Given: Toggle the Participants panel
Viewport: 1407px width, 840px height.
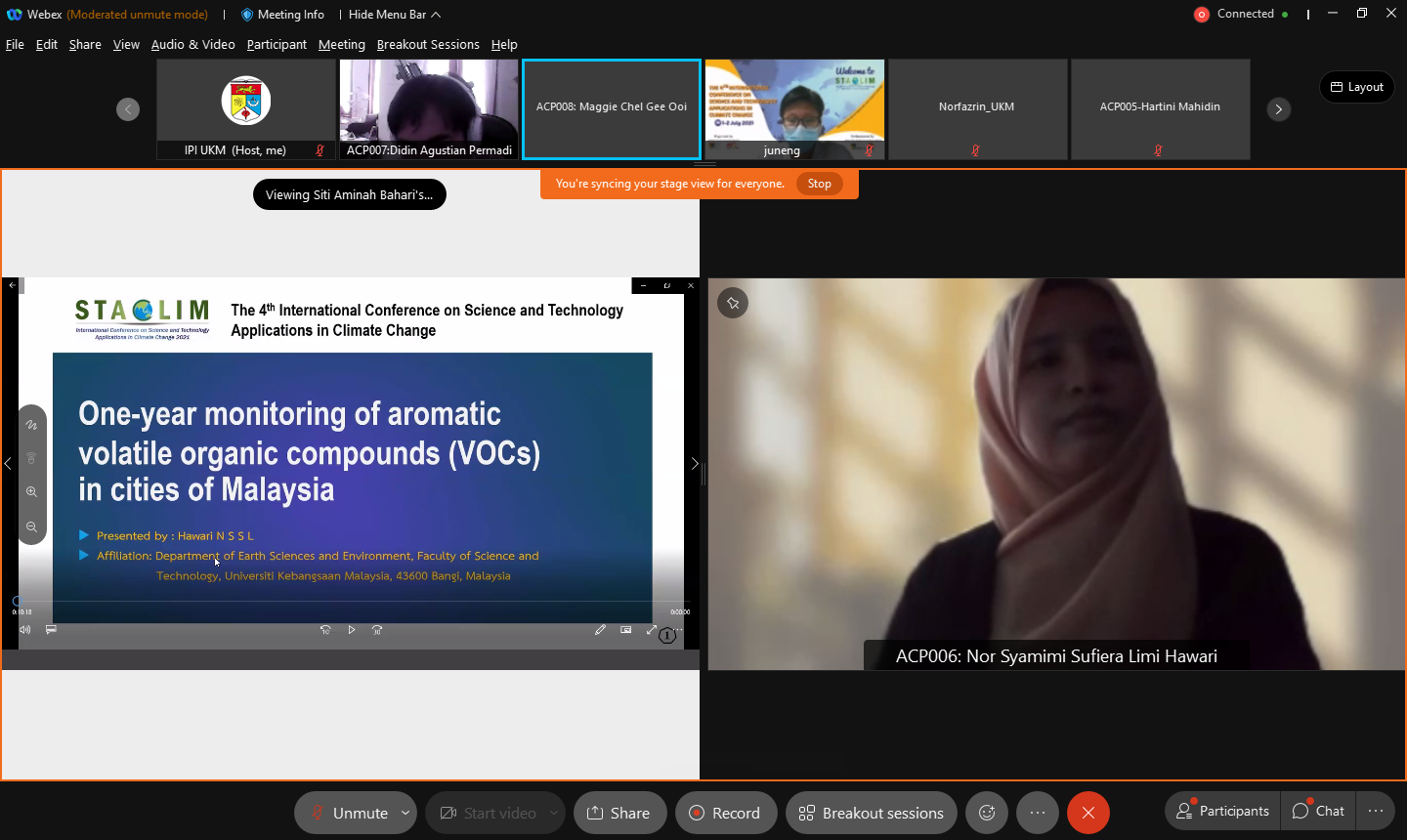Looking at the screenshot, I should (x=1222, y=811).
